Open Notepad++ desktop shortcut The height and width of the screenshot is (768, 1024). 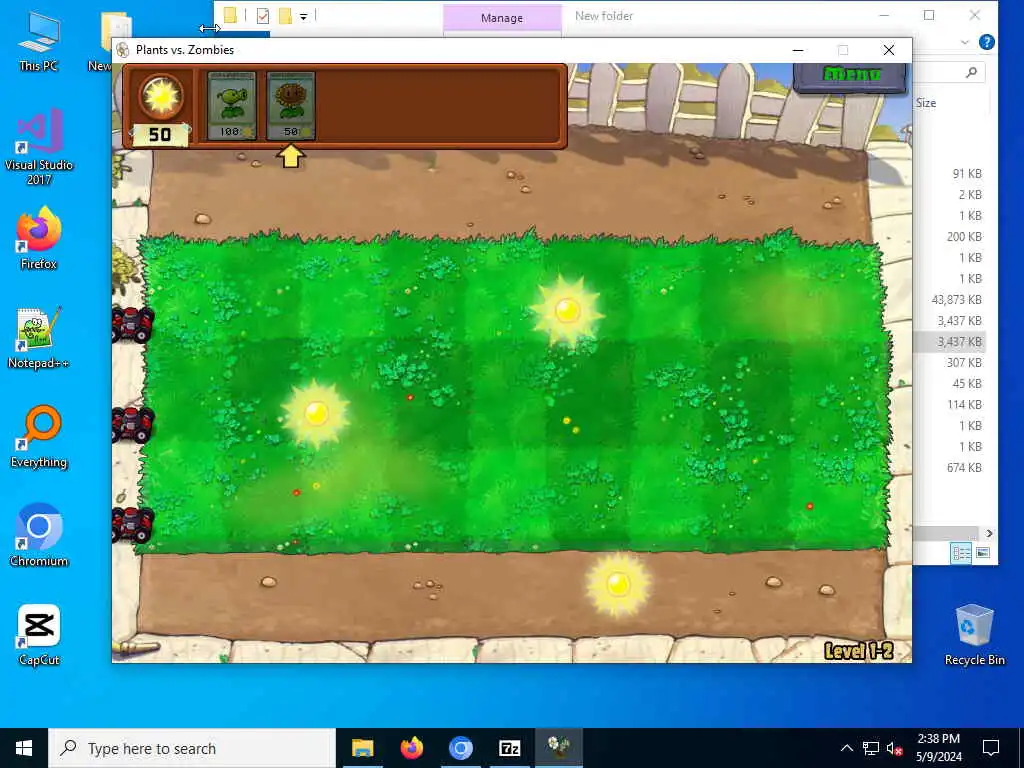point(39,338)
